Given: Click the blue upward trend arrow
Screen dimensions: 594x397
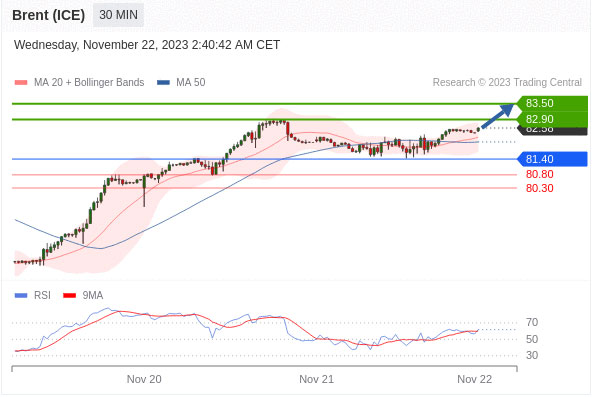Looking at the screenshot, I should pos(497,117).
